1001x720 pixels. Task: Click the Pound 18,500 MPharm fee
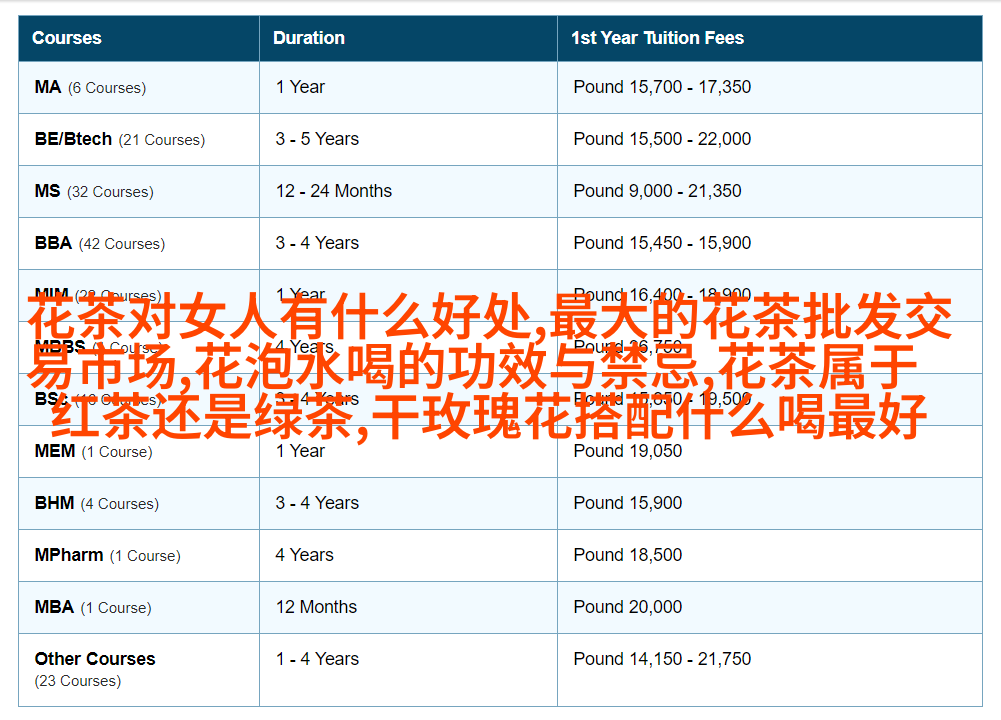[x=627, y=555]
